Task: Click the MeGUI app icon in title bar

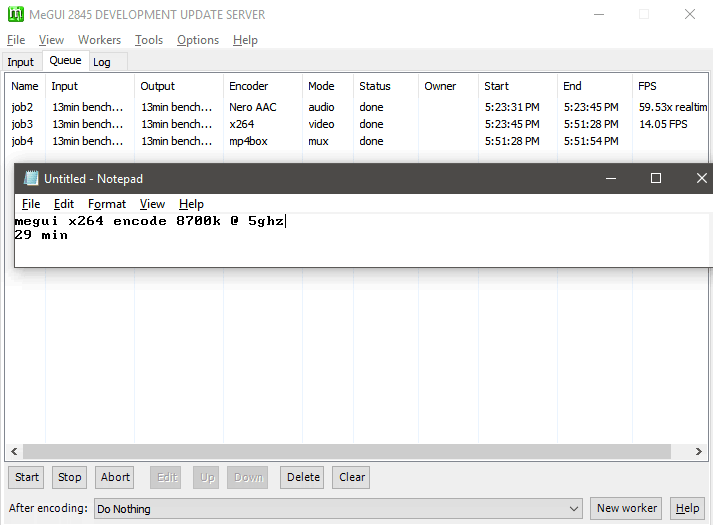Action: coord(16,14)
